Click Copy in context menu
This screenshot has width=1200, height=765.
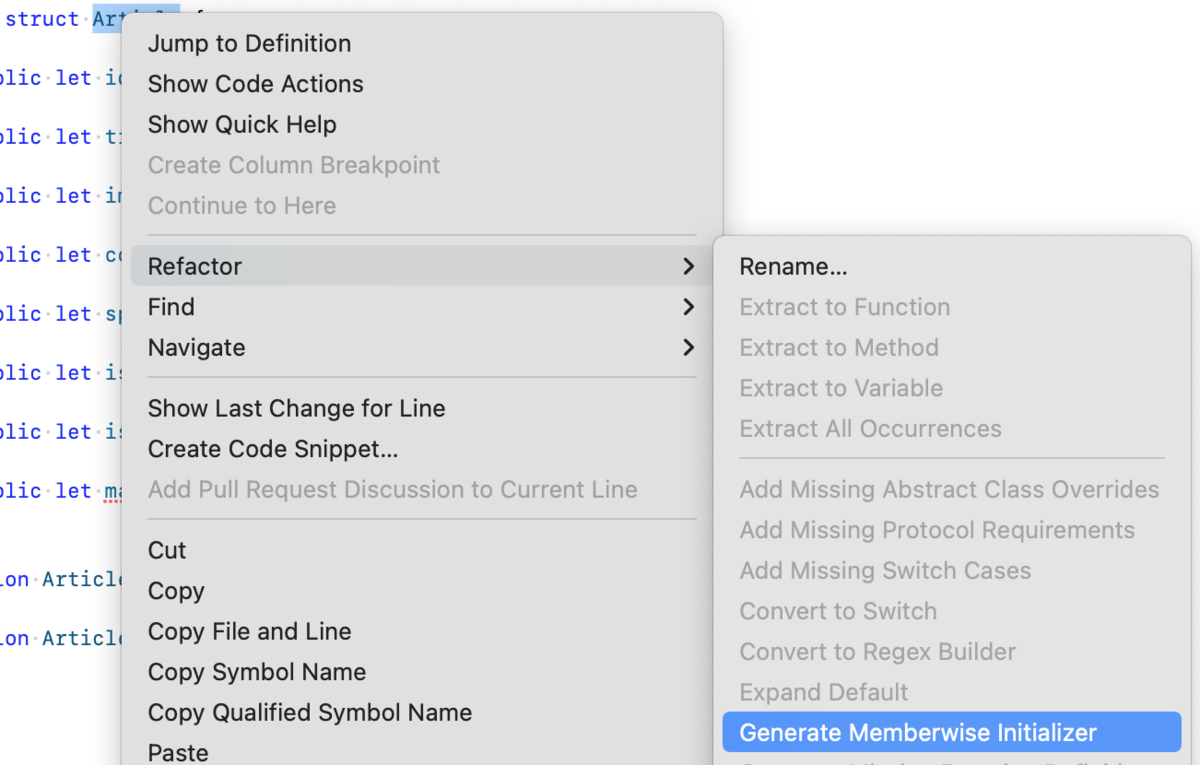176,591
